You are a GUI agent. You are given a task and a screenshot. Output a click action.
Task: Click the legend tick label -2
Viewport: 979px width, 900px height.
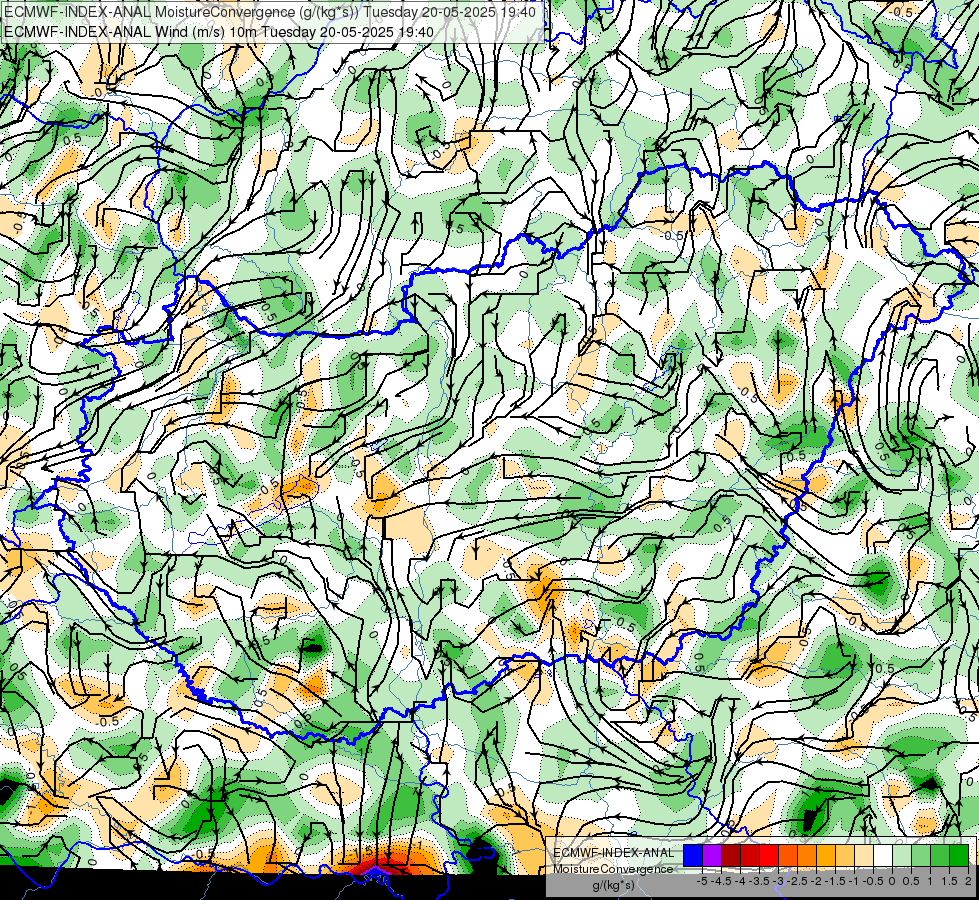coord(815,881)
